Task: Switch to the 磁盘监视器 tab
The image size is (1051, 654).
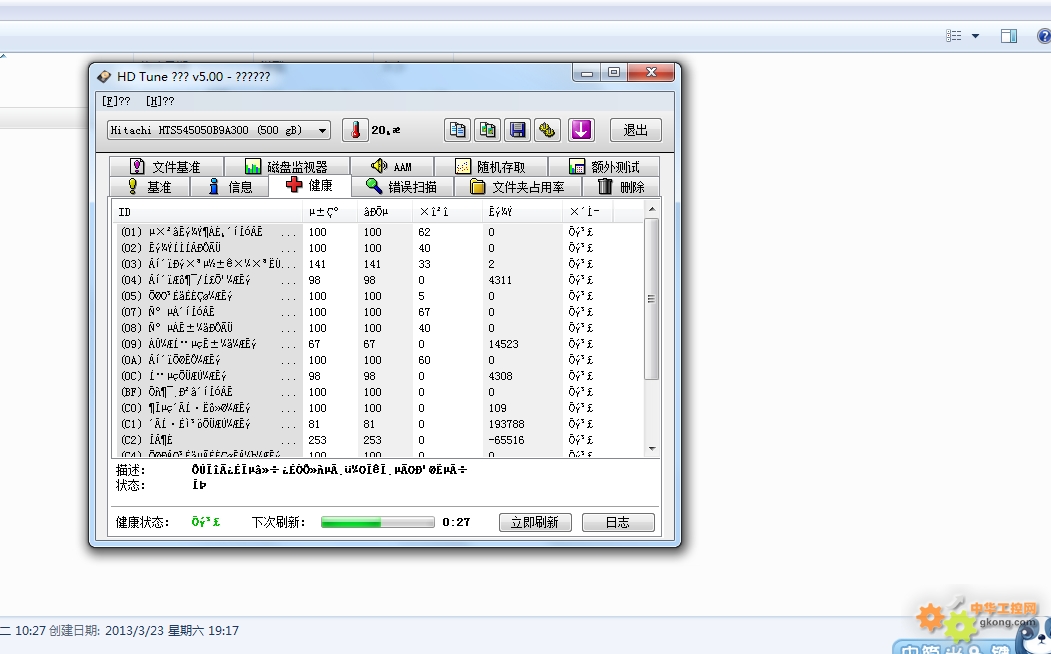Action: pos(287,166)
